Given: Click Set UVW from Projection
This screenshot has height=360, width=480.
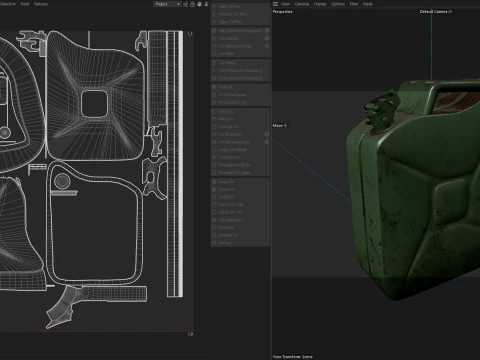Looking at the screenshot, I should pyautogui.click(x=240, y=31).
